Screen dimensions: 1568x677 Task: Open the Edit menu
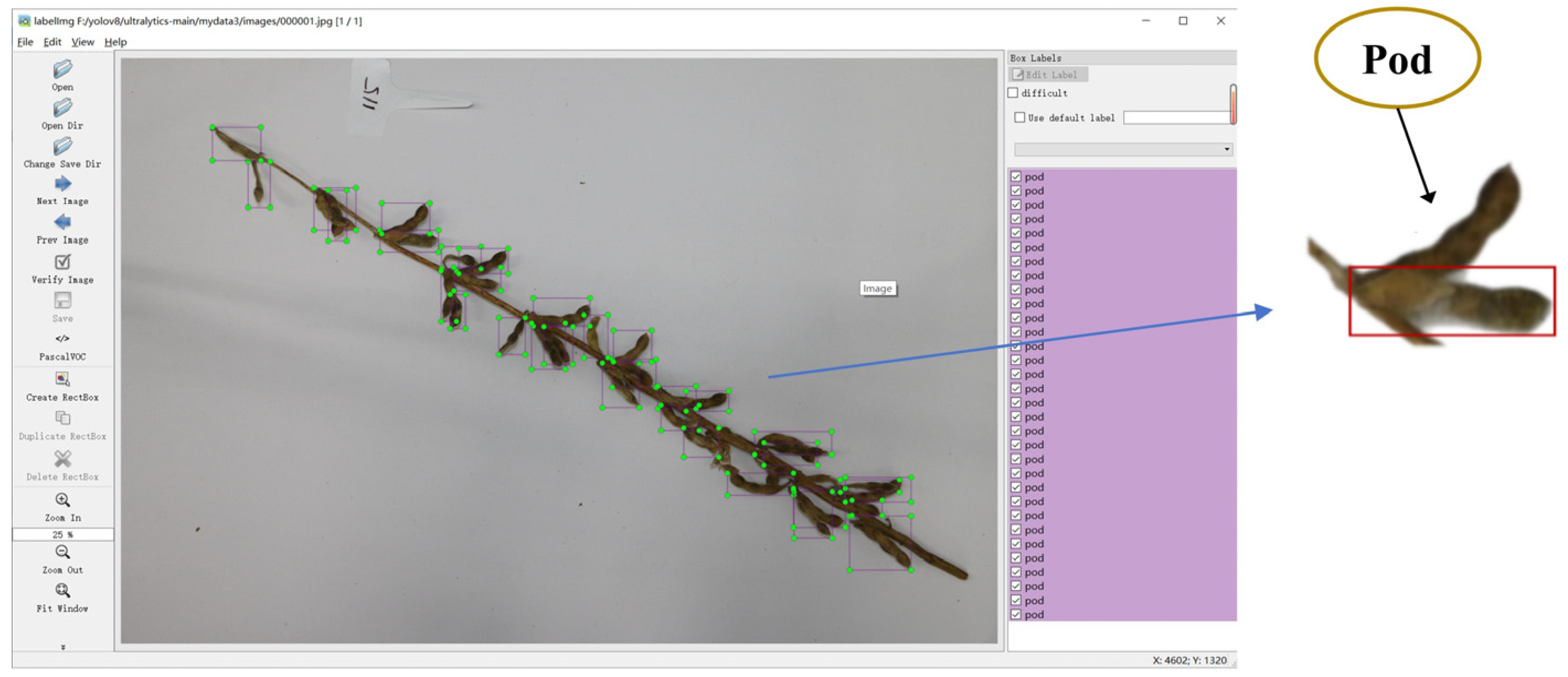coord(52,42)
